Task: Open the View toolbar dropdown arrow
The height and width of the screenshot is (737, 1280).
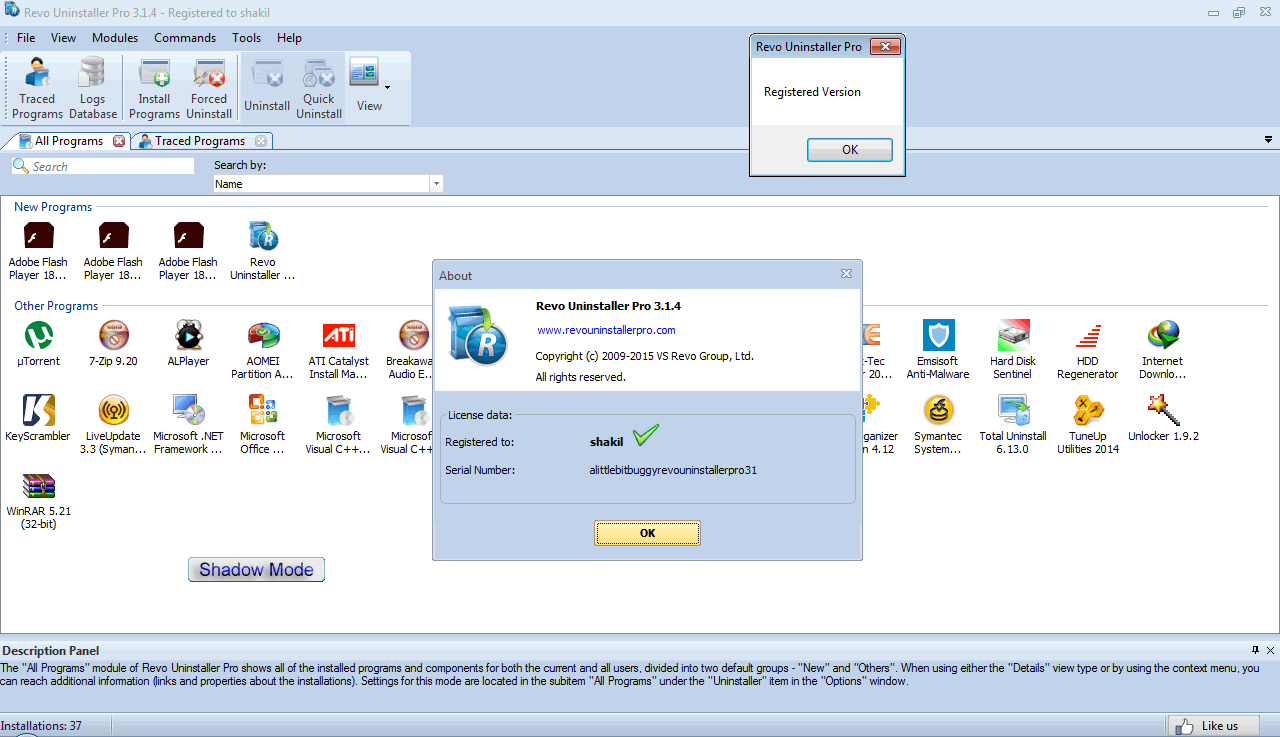Action: pyautogui.click(x=387, y=87)
